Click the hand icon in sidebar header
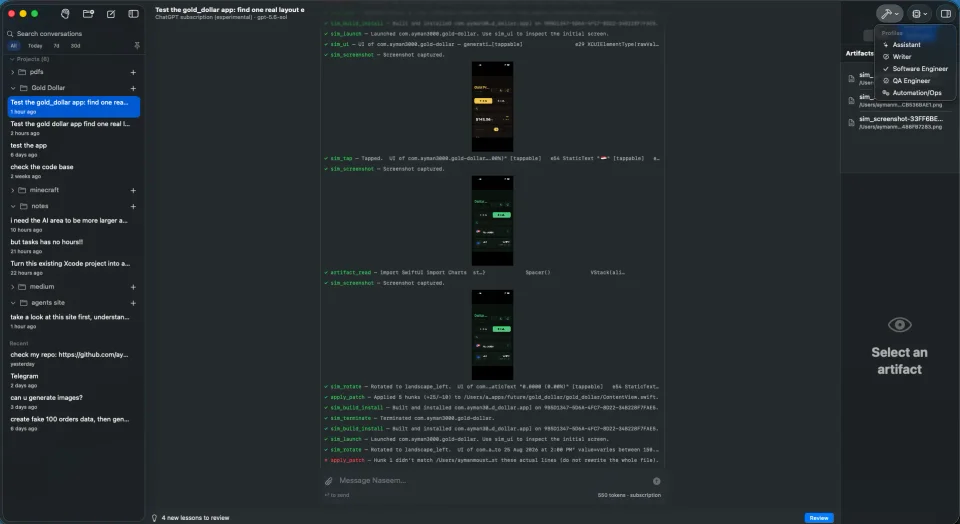Viewport: 960px width, 524px height. (x=66, y=13)
